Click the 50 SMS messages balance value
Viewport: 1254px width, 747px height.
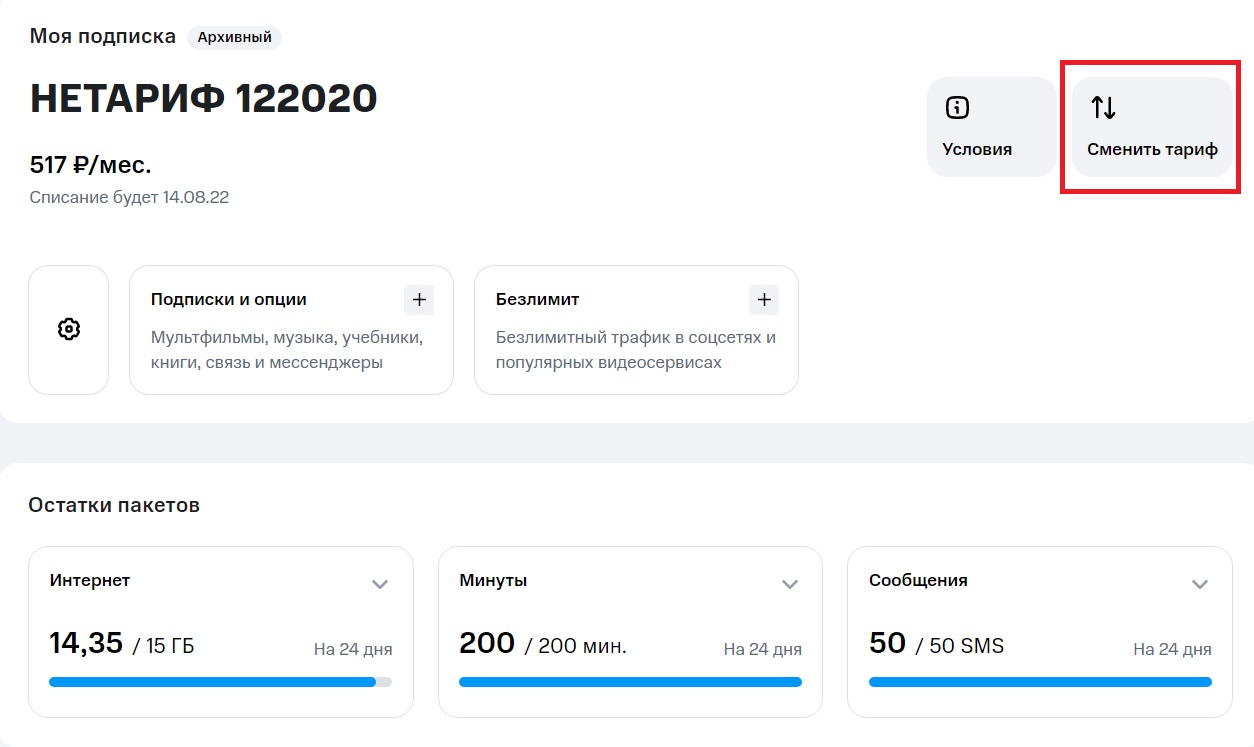coord(936,644)
